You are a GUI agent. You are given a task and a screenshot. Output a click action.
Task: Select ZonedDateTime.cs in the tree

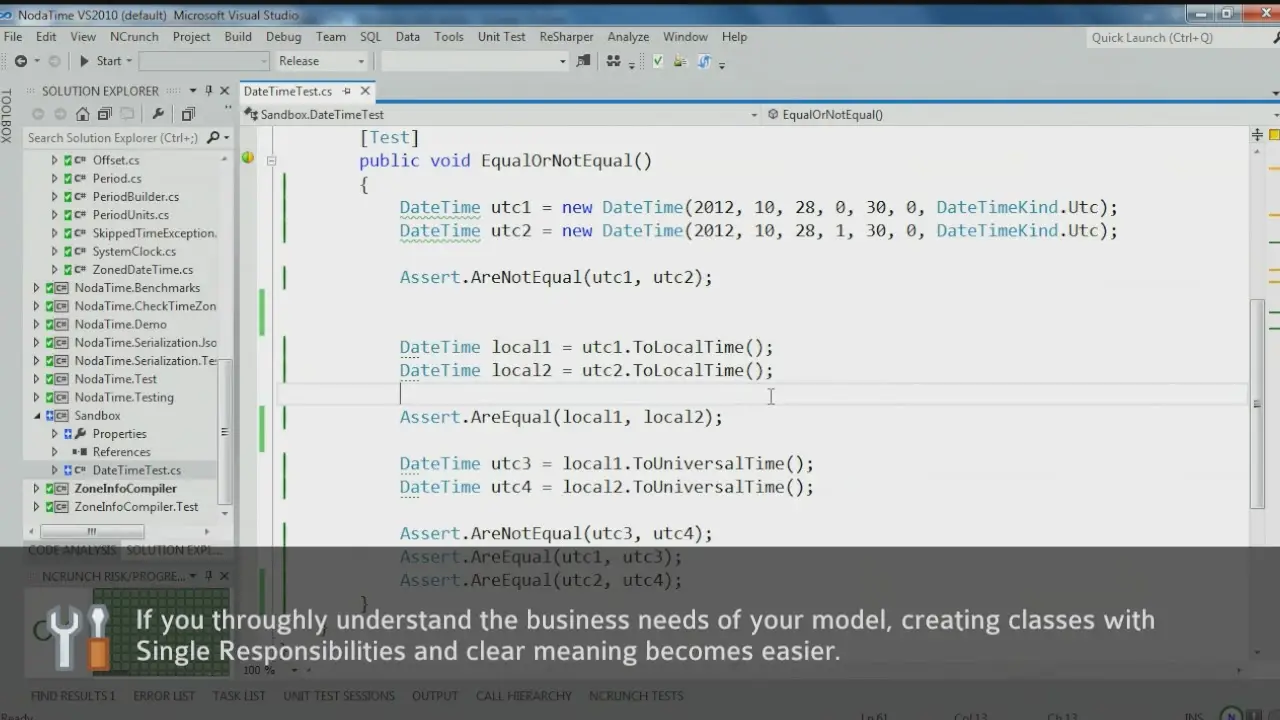coord(143,270)
